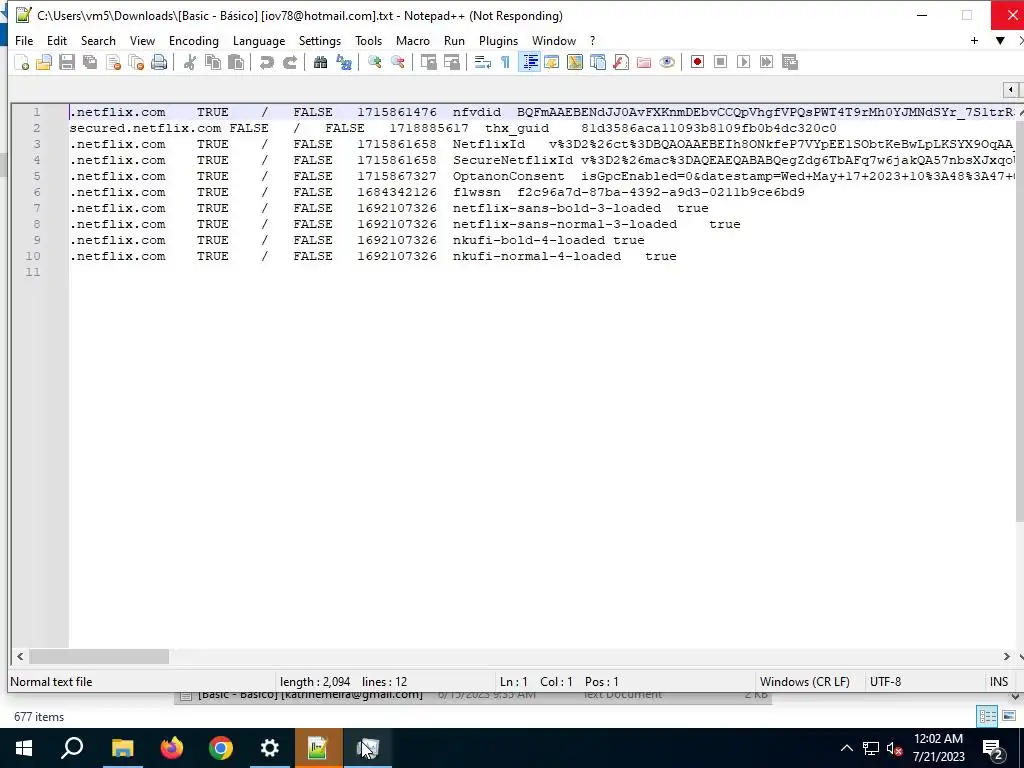Image resolution: width=1024 pixels, height=768 pixels.
Task: Open the Encoding menu
Action: coord(193,40)
